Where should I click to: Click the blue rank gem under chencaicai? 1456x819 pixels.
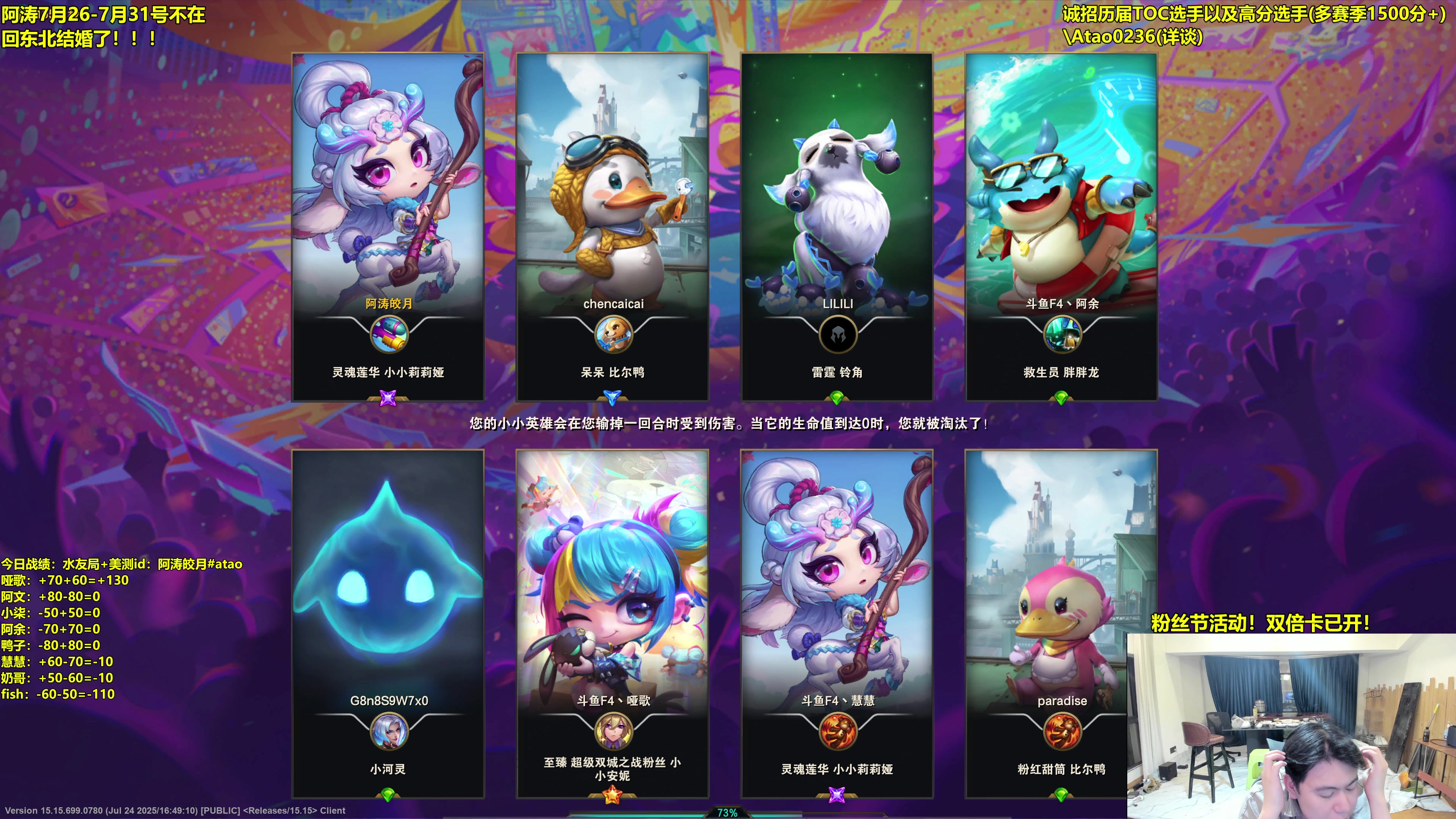click(612, 399)
